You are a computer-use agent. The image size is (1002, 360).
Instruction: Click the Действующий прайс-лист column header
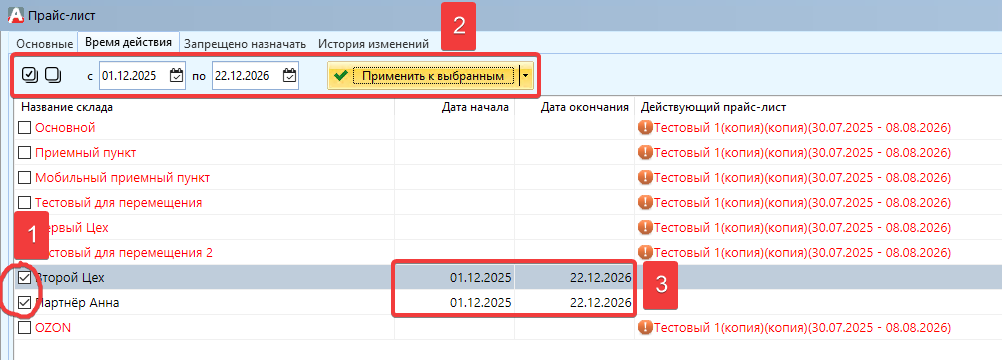click(x=818, y=107)
